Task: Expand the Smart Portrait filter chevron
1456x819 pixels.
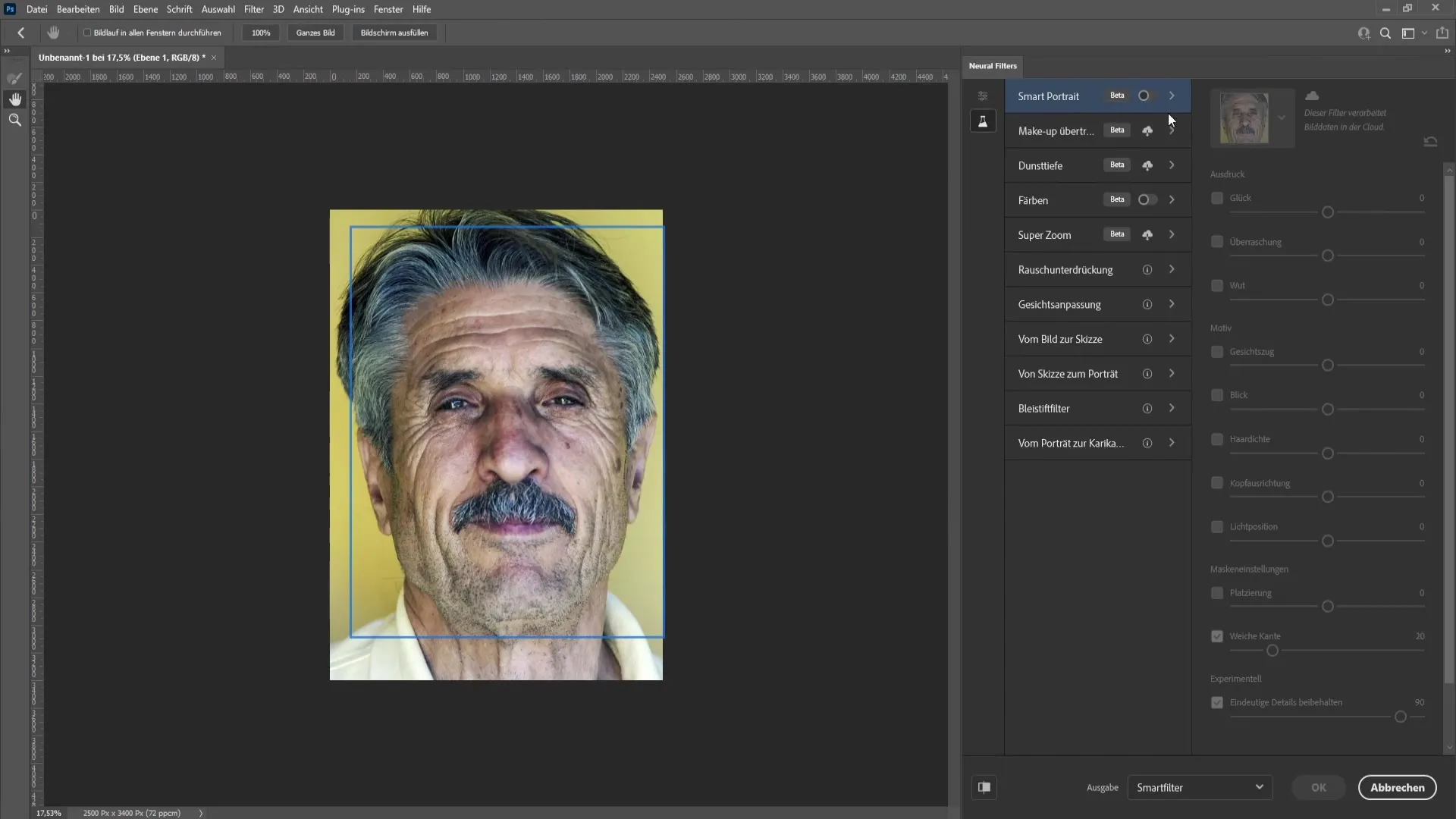Action: (x=1172, y=96)
